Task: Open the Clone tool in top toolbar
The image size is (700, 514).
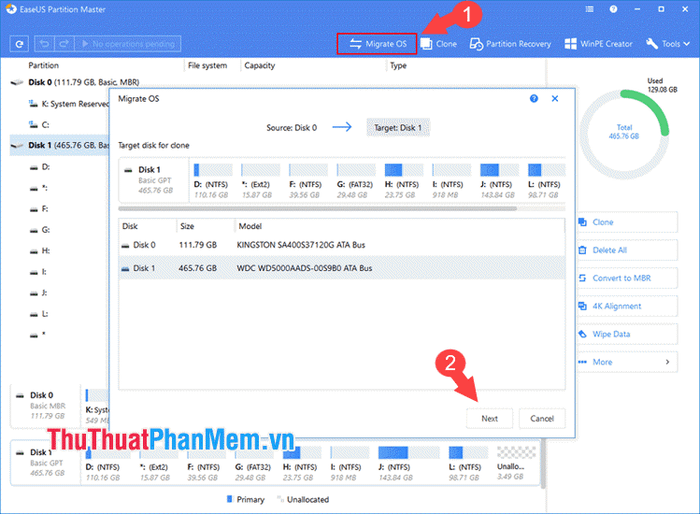Action: pyautogui.click(x=439, y=44)
